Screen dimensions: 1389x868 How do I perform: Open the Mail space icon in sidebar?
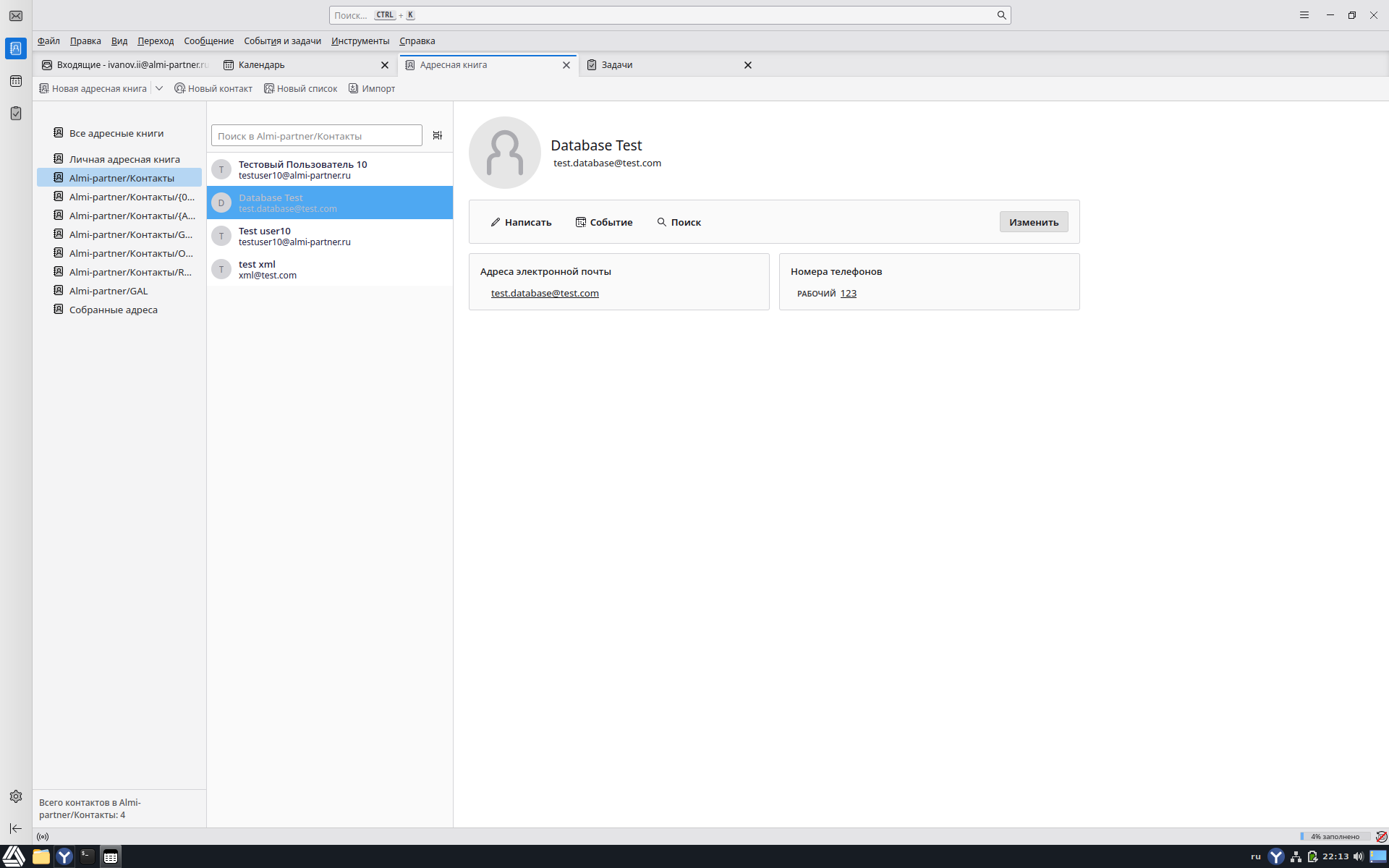16,16
